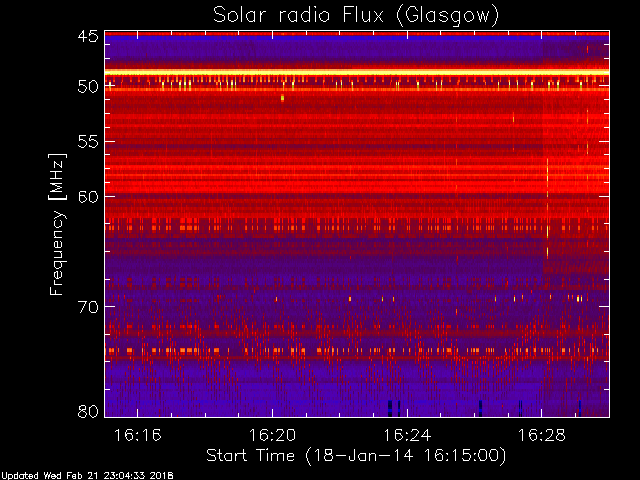
Task: Click the 'Solar radio Flux (Glasgow)' title
Action: [356, 16]
